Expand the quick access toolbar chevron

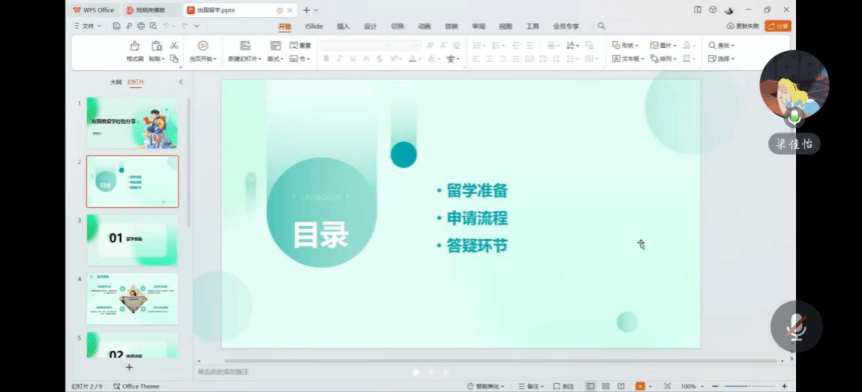197,26
